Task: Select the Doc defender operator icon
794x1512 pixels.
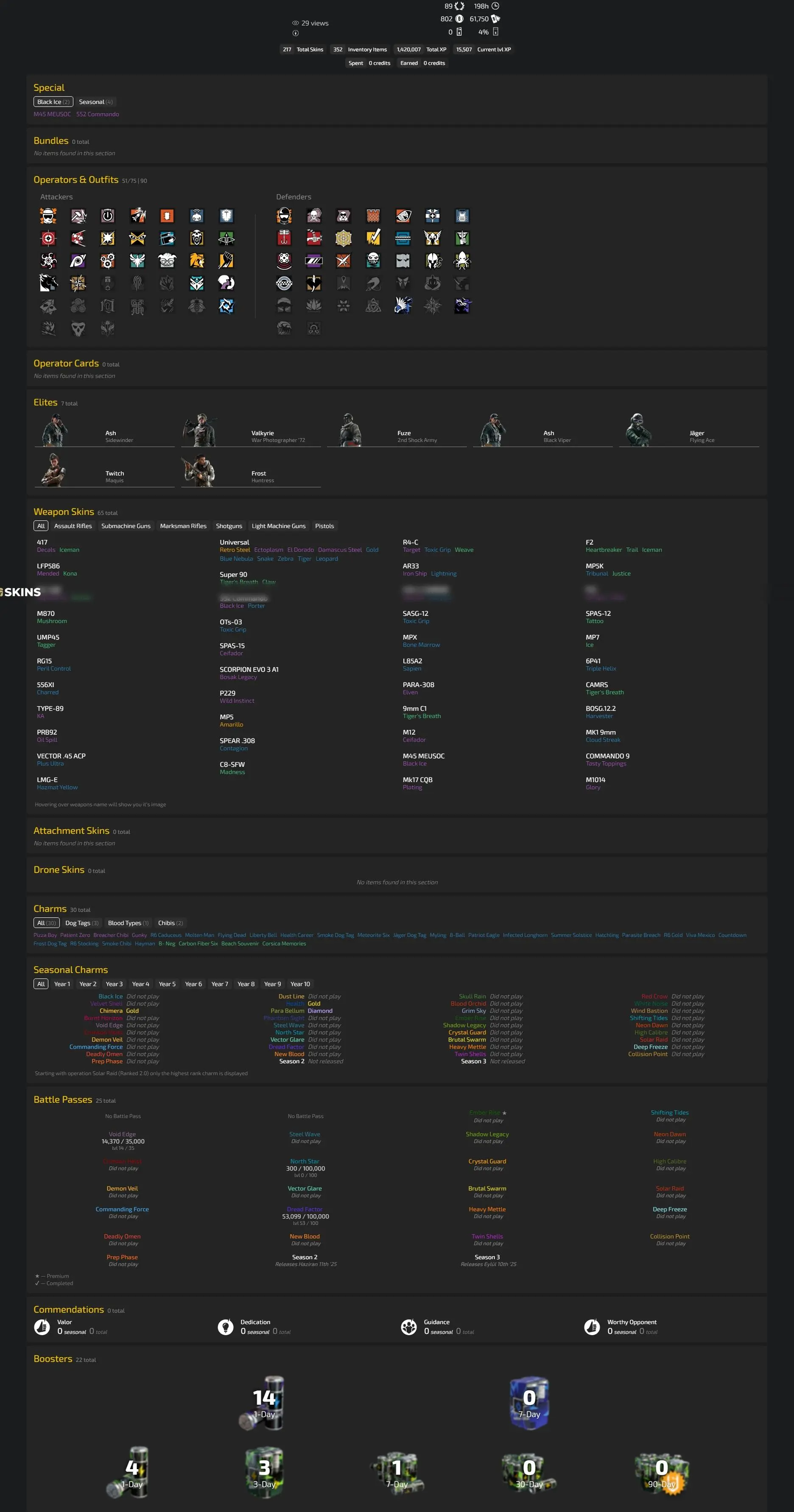Action: [433, 216]
